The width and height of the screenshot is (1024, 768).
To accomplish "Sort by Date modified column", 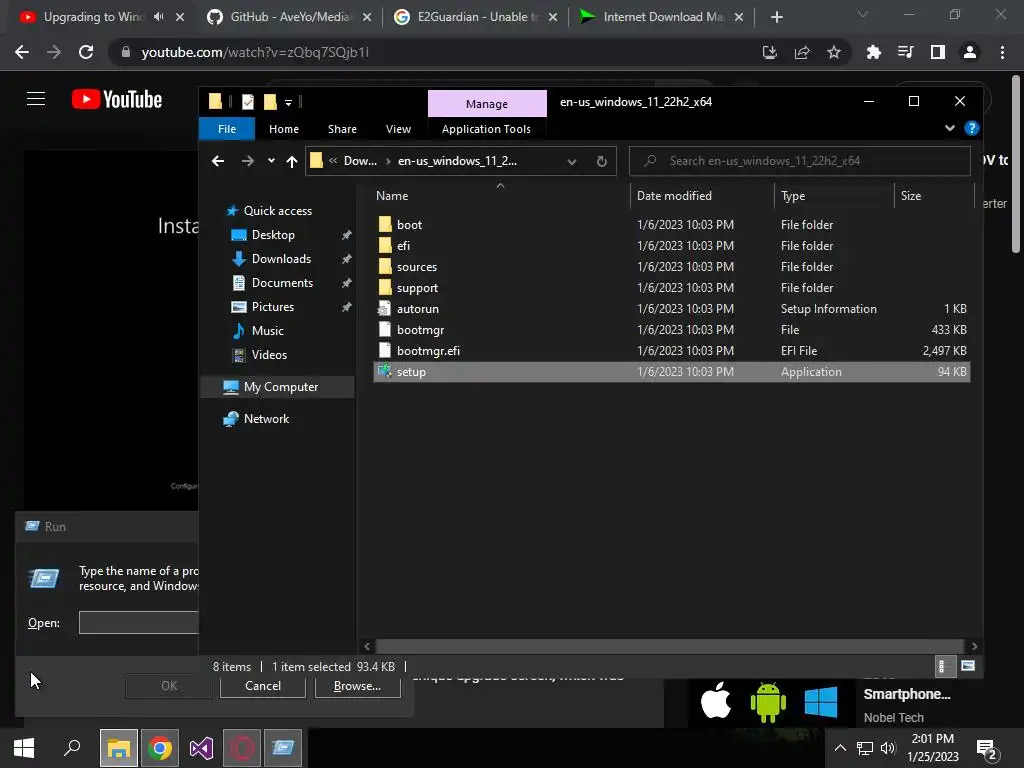I will [703, 195].
